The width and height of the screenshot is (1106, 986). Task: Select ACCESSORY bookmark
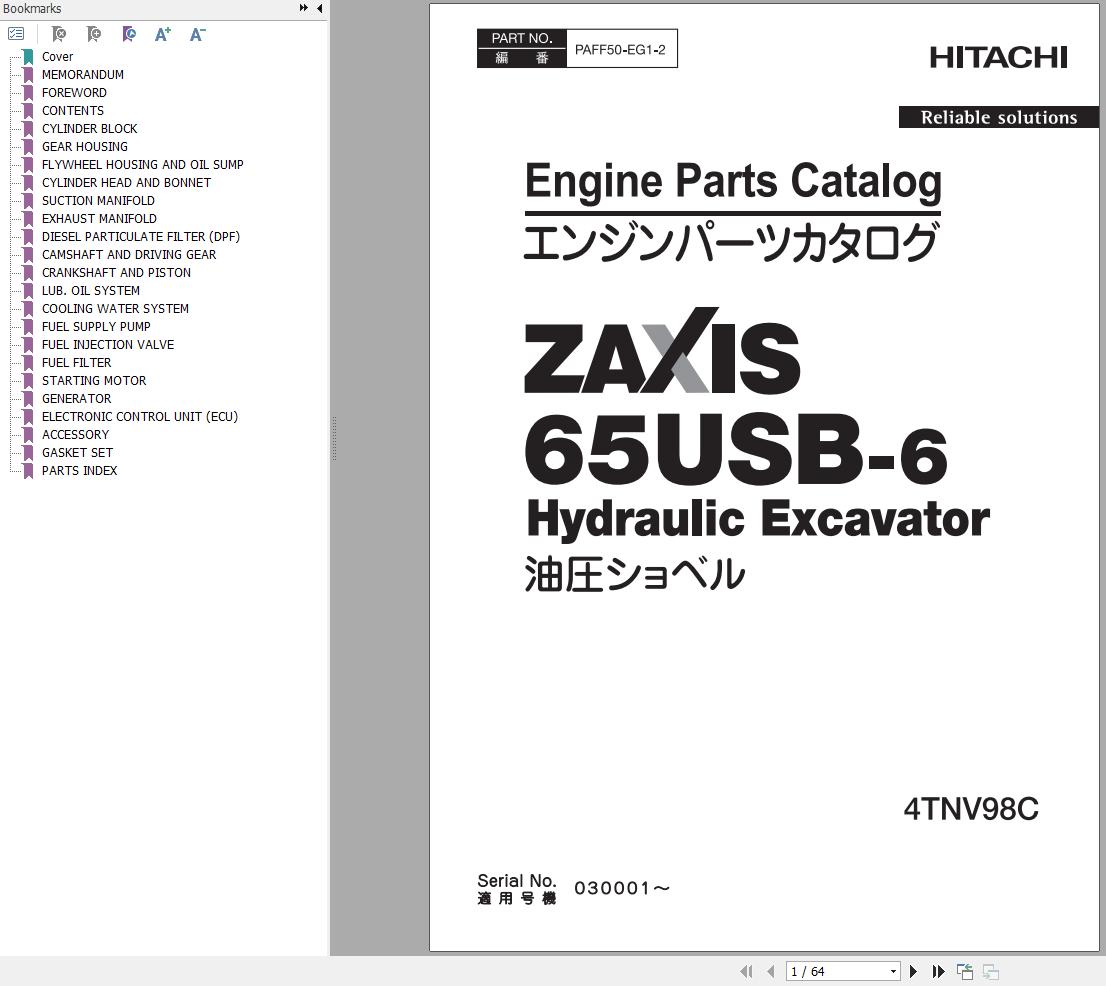(x=75, y=434)
